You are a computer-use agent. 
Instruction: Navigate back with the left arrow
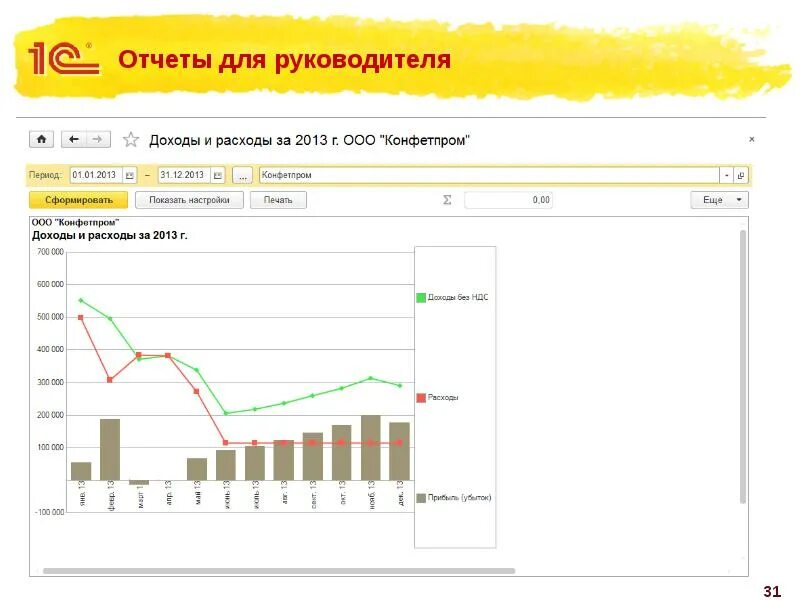click(x=73, y=139)
